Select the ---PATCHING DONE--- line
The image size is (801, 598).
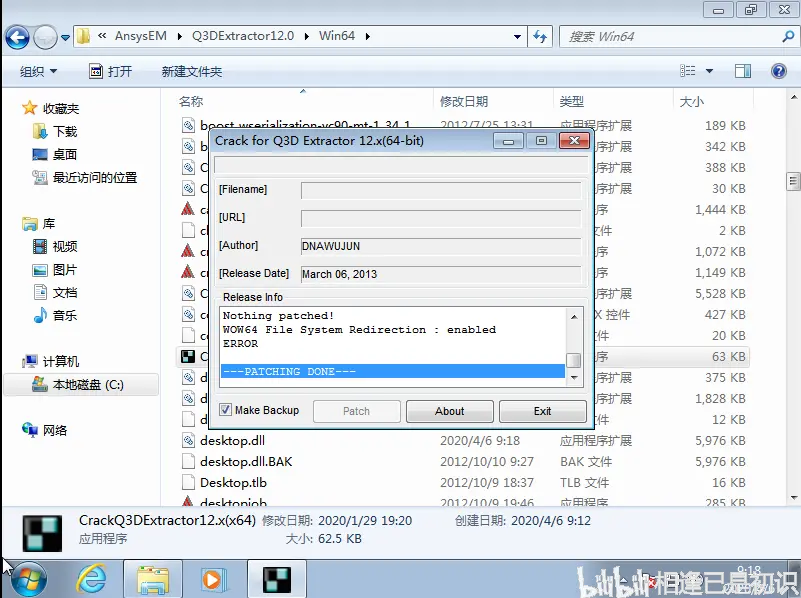(x=393, y=371)
